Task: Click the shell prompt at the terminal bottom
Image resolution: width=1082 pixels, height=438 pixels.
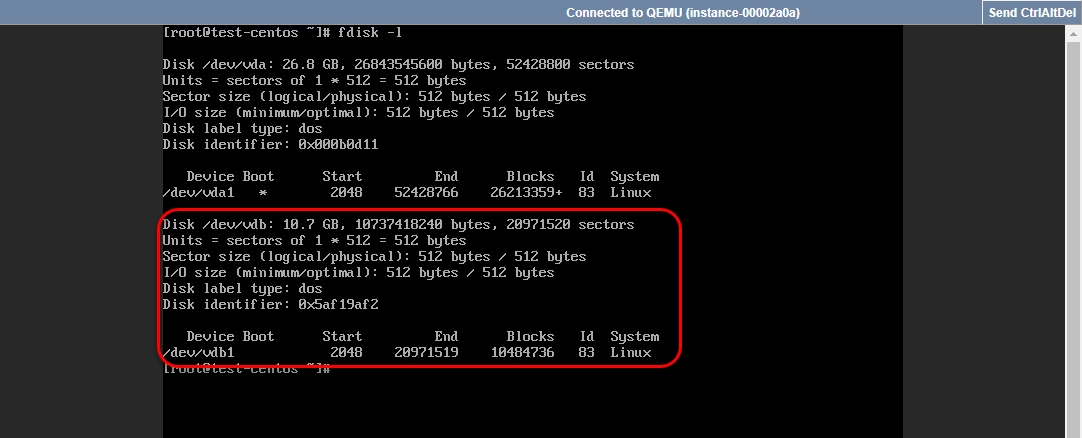Action: click(247, 369)
